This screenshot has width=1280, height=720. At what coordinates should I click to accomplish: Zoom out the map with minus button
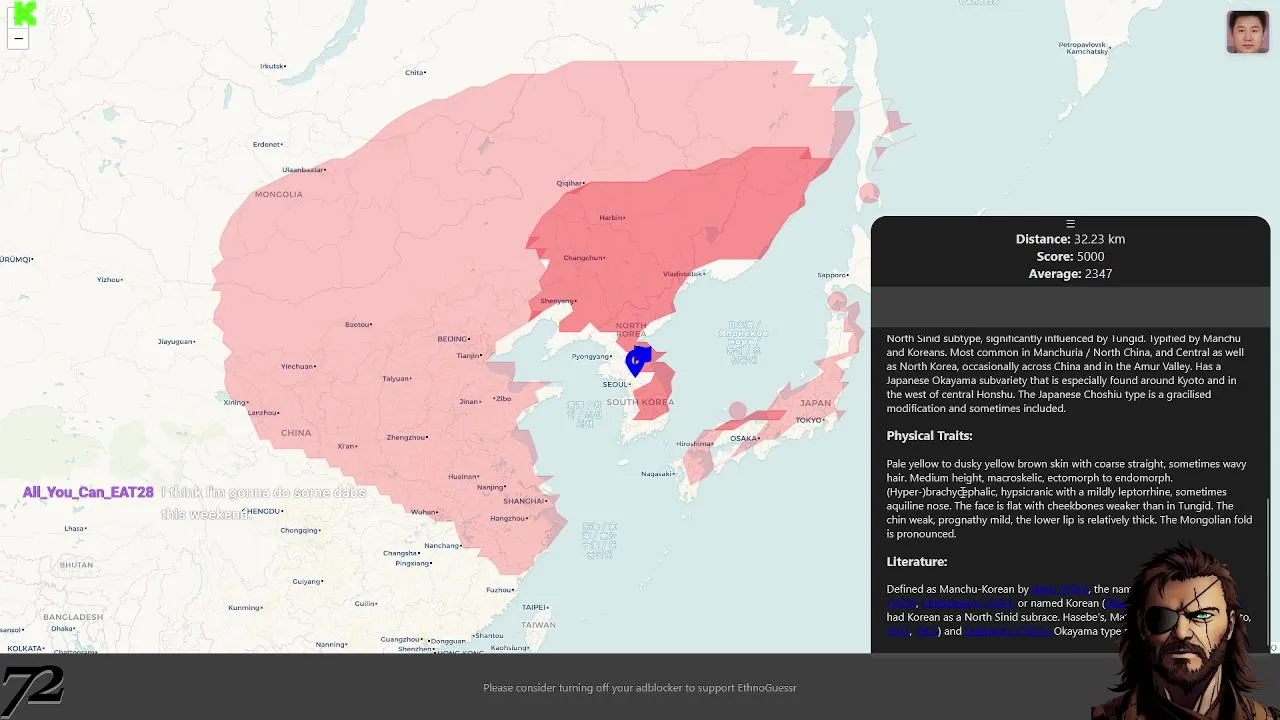pyautogui.click(x=18, y=39)
